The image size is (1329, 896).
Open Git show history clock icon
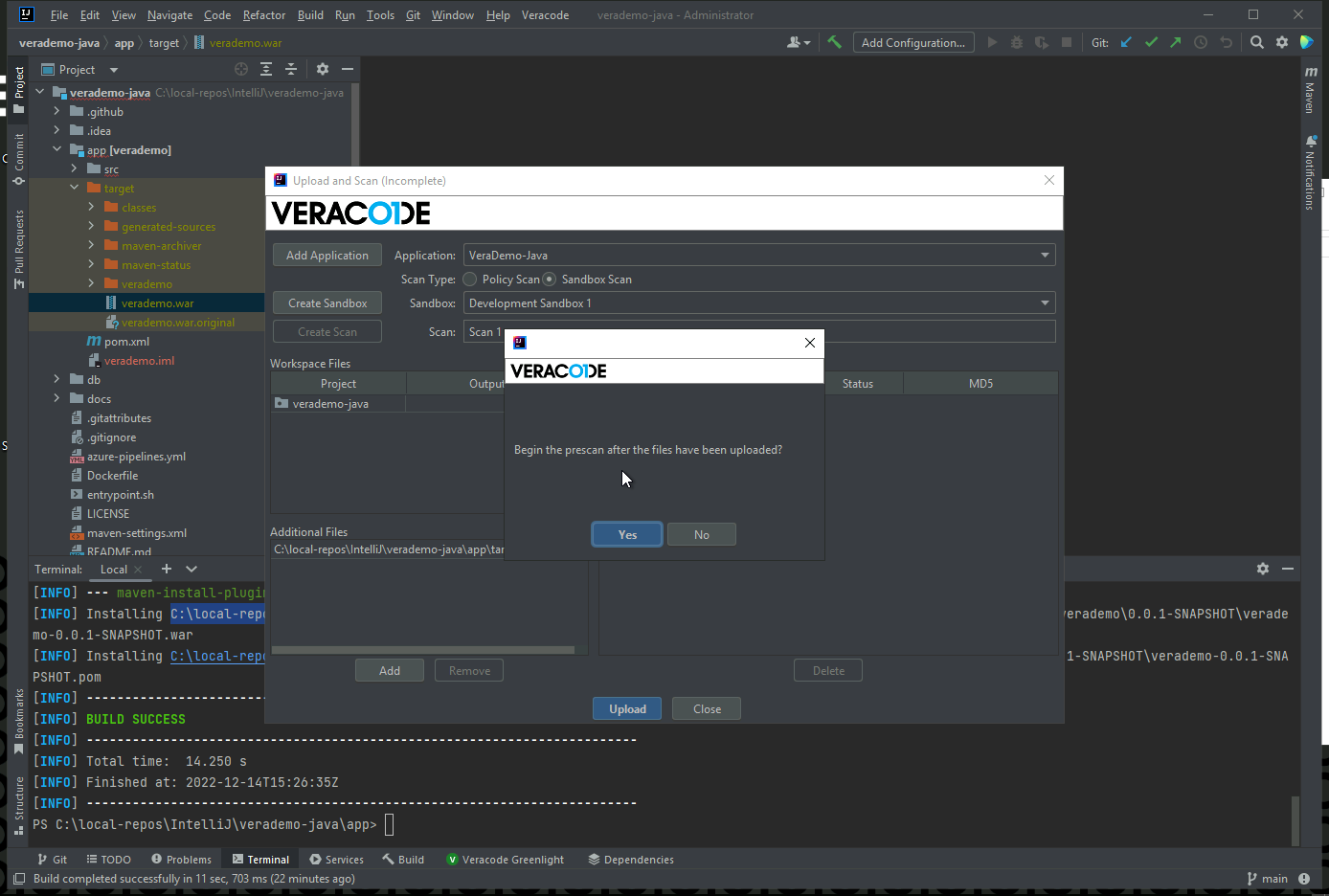pyautogui.click(x=1201, y=42)
